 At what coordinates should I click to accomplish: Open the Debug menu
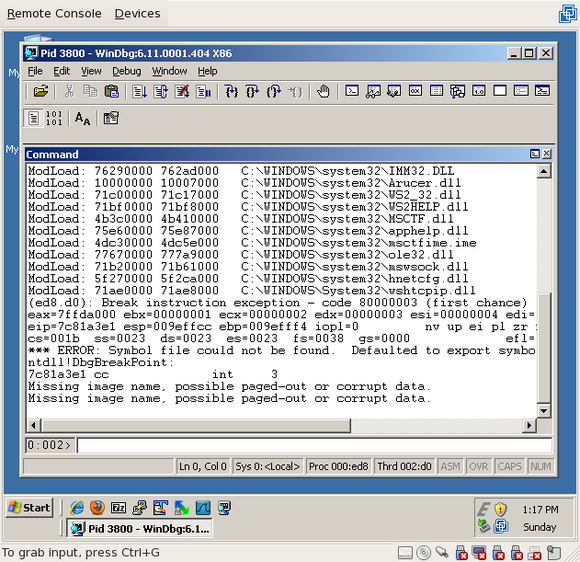[127, 71]
